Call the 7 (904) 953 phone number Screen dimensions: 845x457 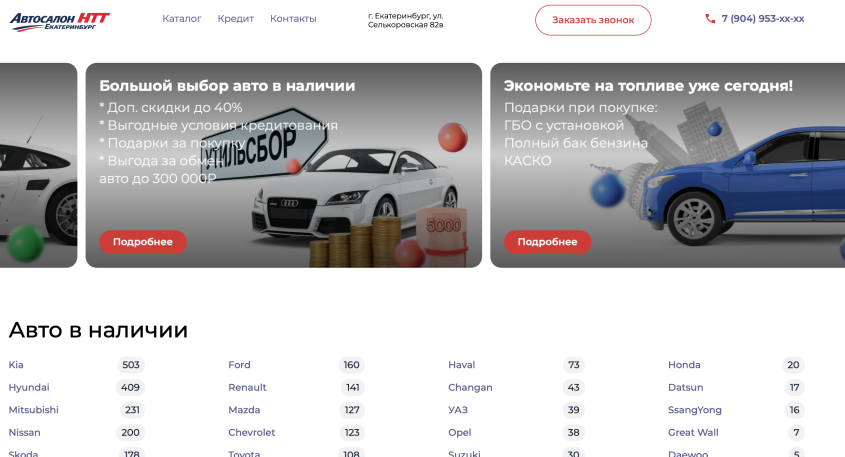[x=763, y=19]
